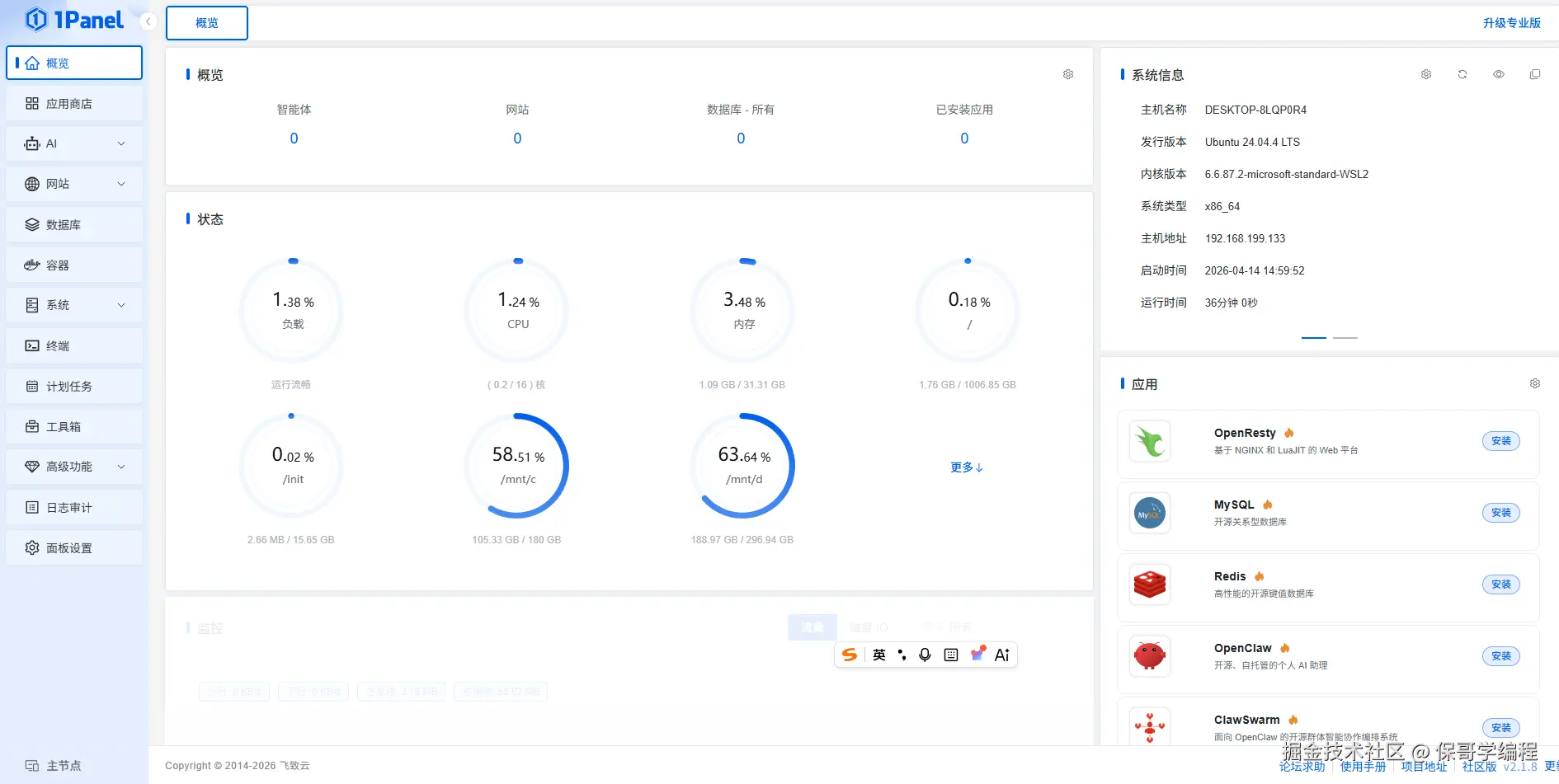Switch to the second 系统信息 carousel page
Image resolution: width=1559 pixels, height=784 pixels.
click(x=1345, y=338)
